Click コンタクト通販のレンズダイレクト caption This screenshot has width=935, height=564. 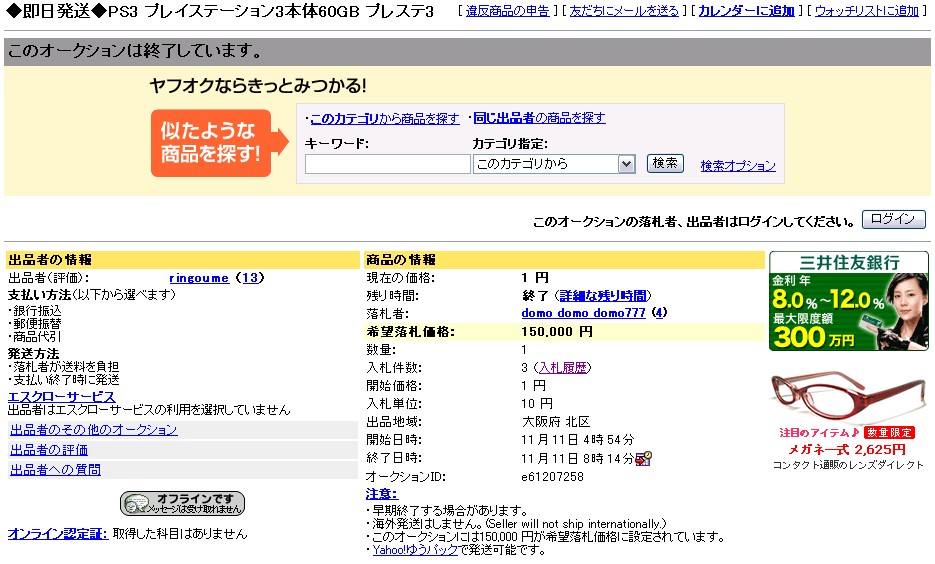point(848,466)
